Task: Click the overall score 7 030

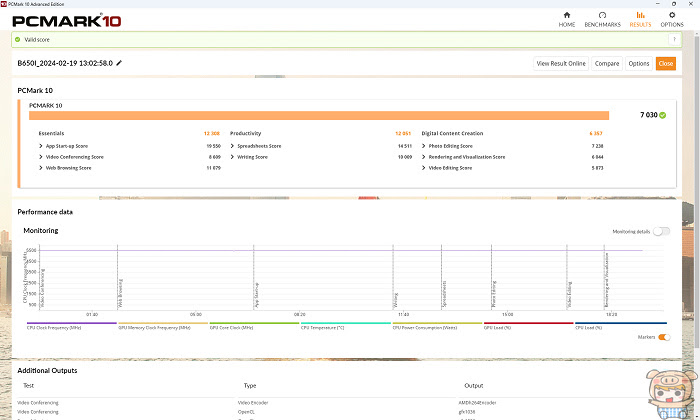Action: (649, 115)
